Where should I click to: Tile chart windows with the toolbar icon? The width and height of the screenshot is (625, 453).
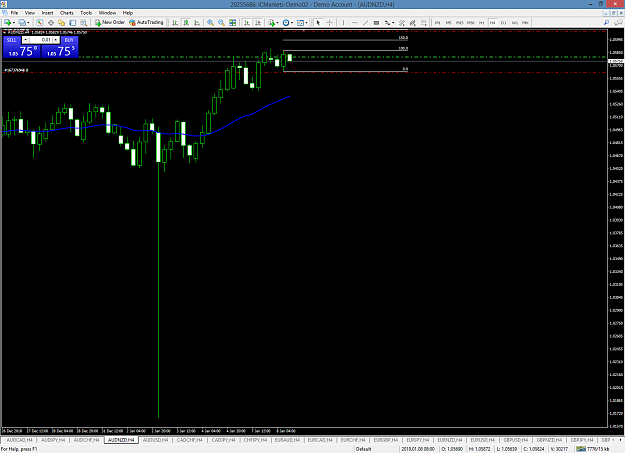pyautogui.click(x=232, y=23)
